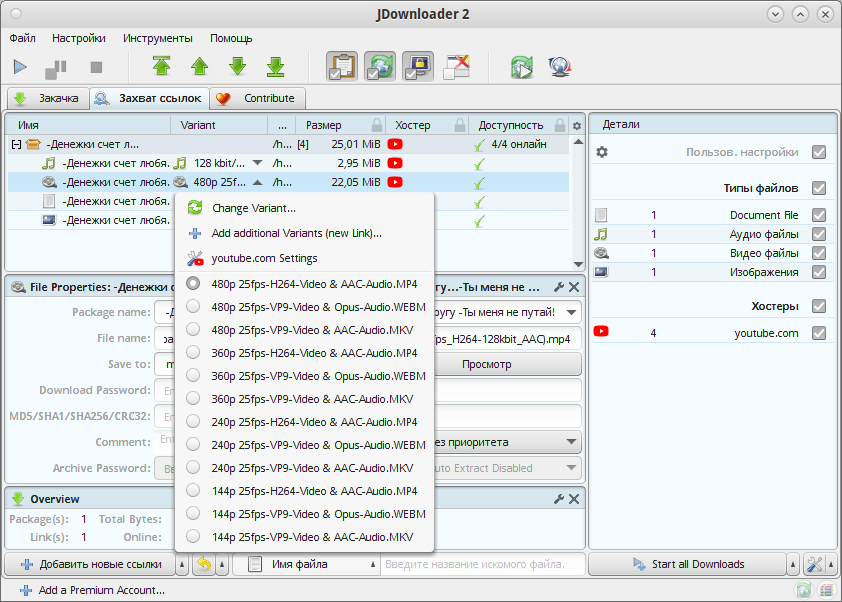Open the Помощь menu
The height and width of the screenshot is (602, 842).
pyautogui.click(x=231, y=38)
